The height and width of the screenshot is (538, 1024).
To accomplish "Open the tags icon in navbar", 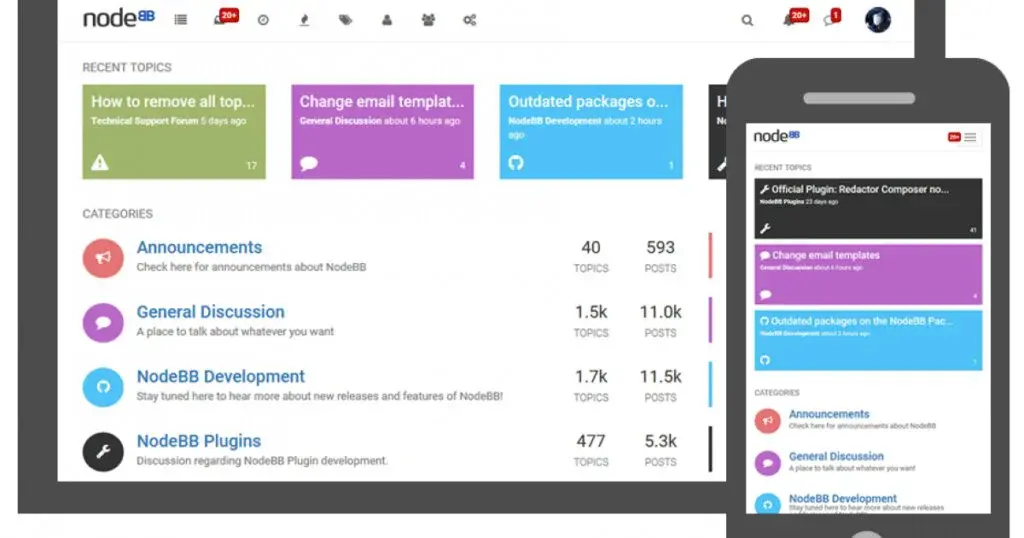I will (x=345, y=20).
